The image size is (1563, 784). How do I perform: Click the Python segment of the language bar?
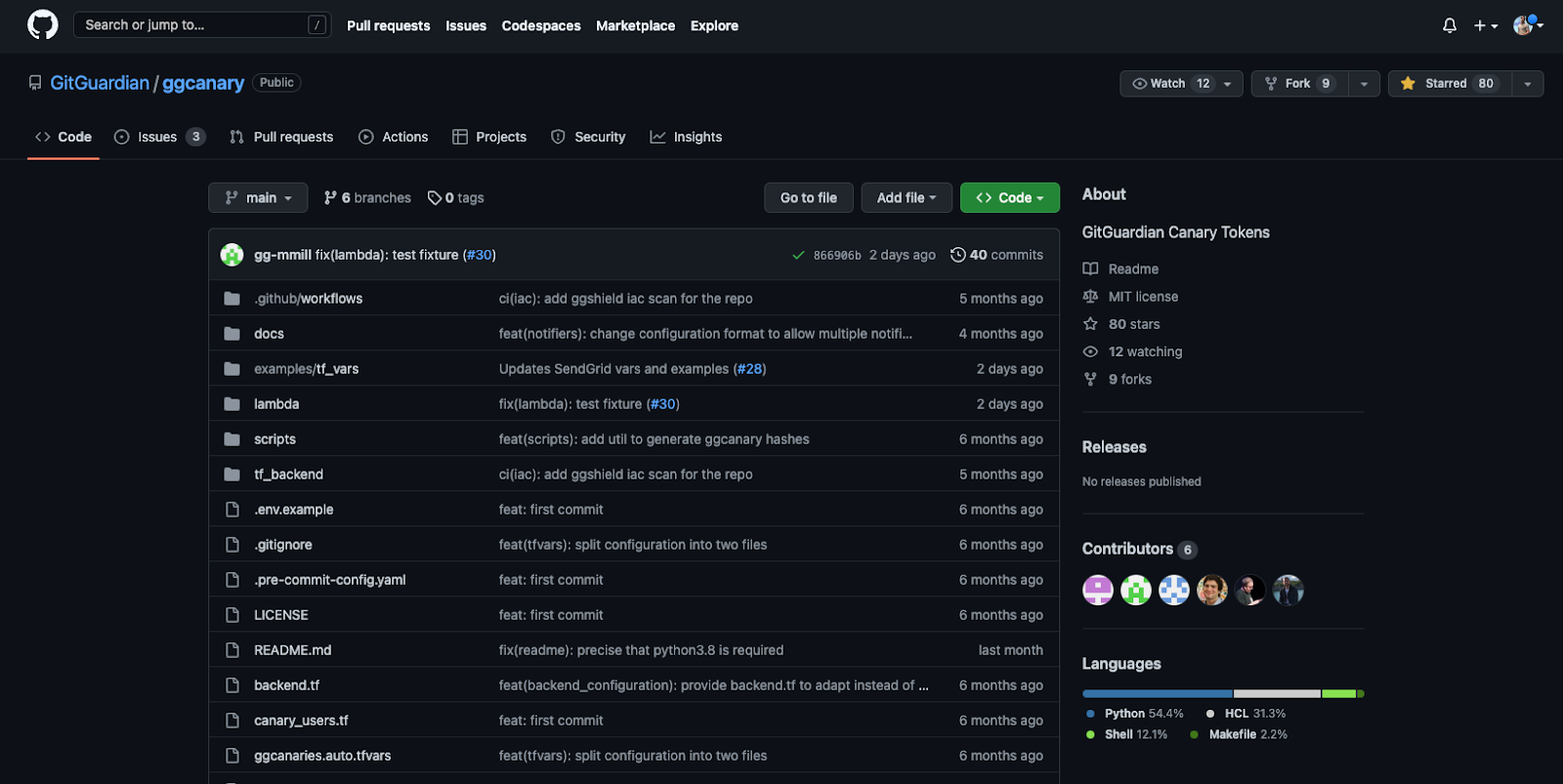[1158, 694]
